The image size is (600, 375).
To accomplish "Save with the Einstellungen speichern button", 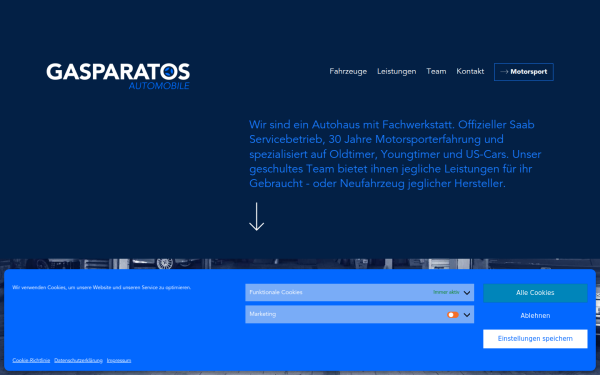I will coord(535,339).
